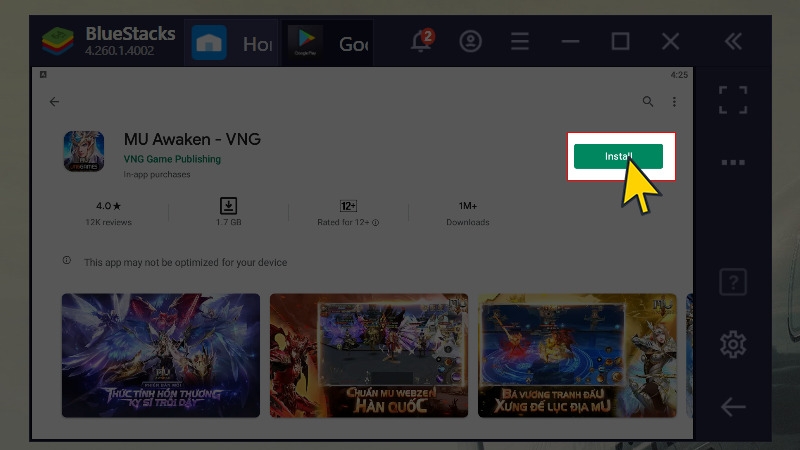Viewport: 800px width, 450px height.
Task: Click the In-app purchases label
Action: click(x=157, y=174)
